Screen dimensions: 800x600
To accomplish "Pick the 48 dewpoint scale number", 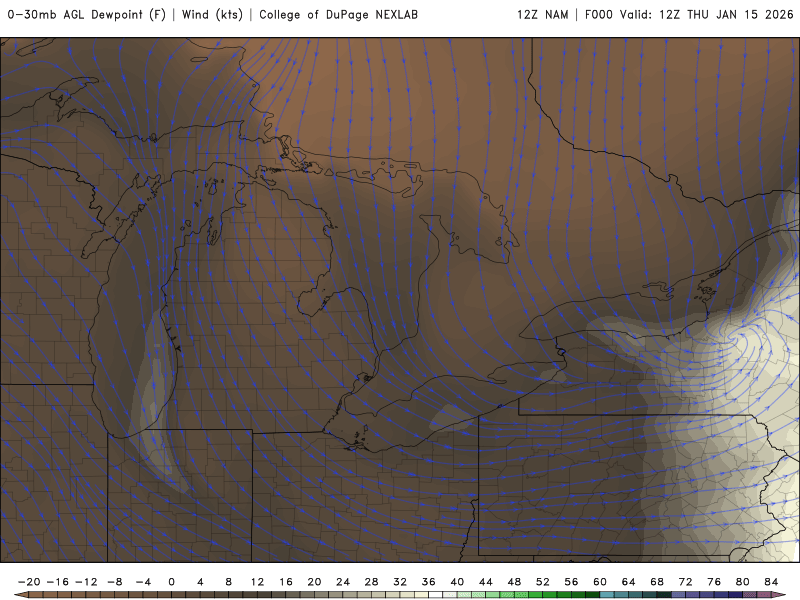I will (x=514, y=582).
